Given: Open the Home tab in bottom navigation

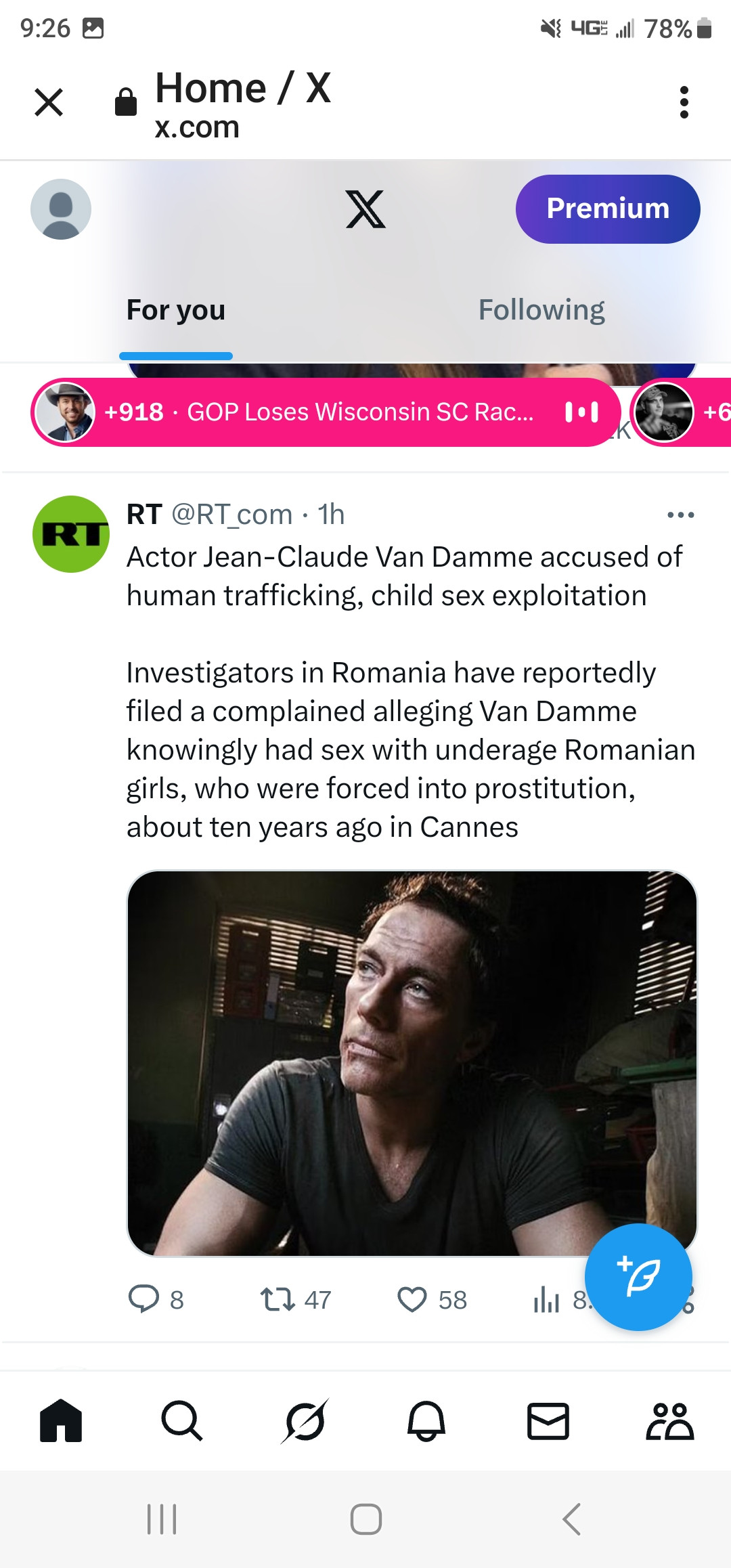Looking at the screenshot, I should tap(61, 1420).
